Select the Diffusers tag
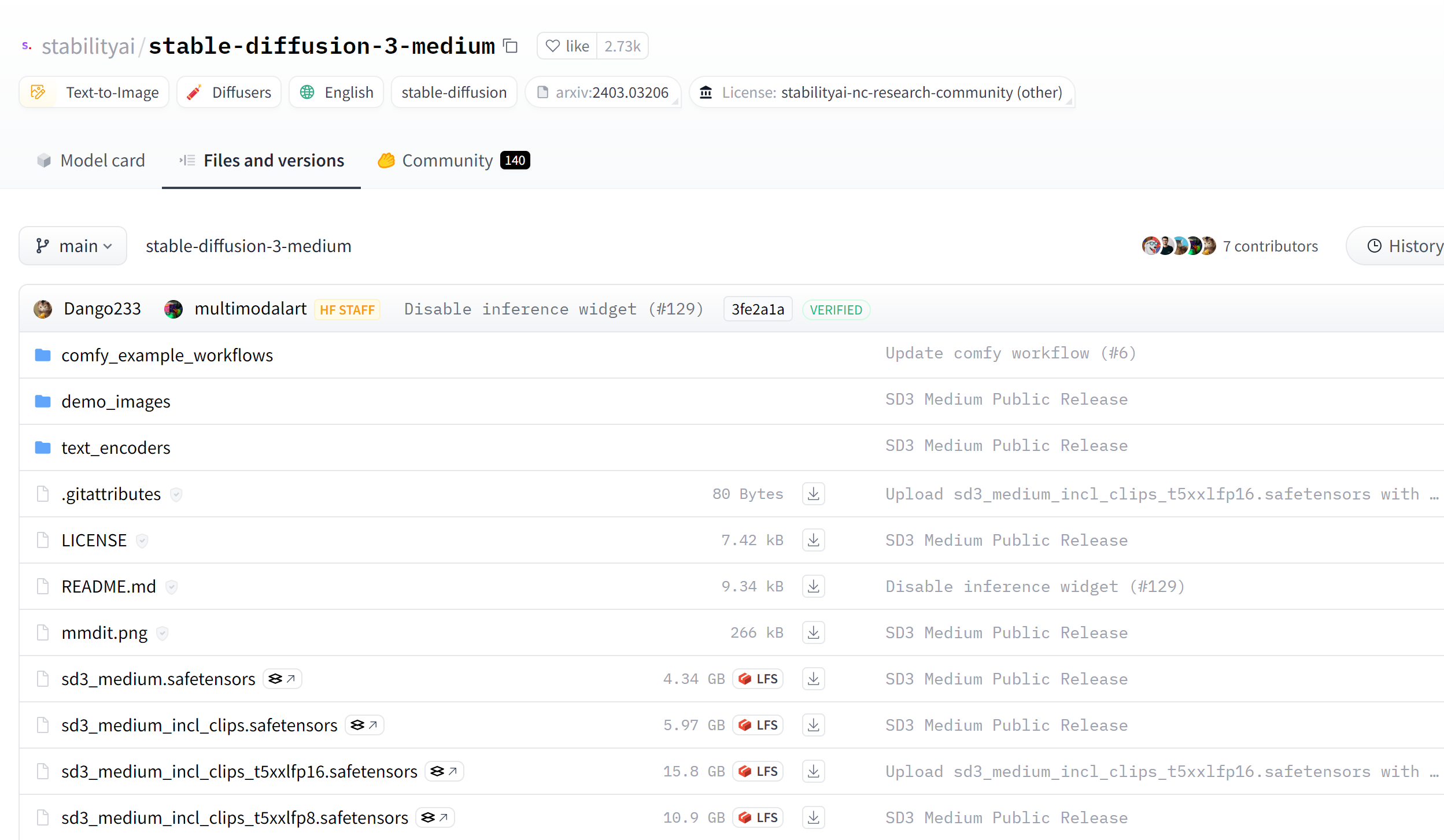Image resolution: width=1444 pixels, height=840 pixels. point(229,92)
